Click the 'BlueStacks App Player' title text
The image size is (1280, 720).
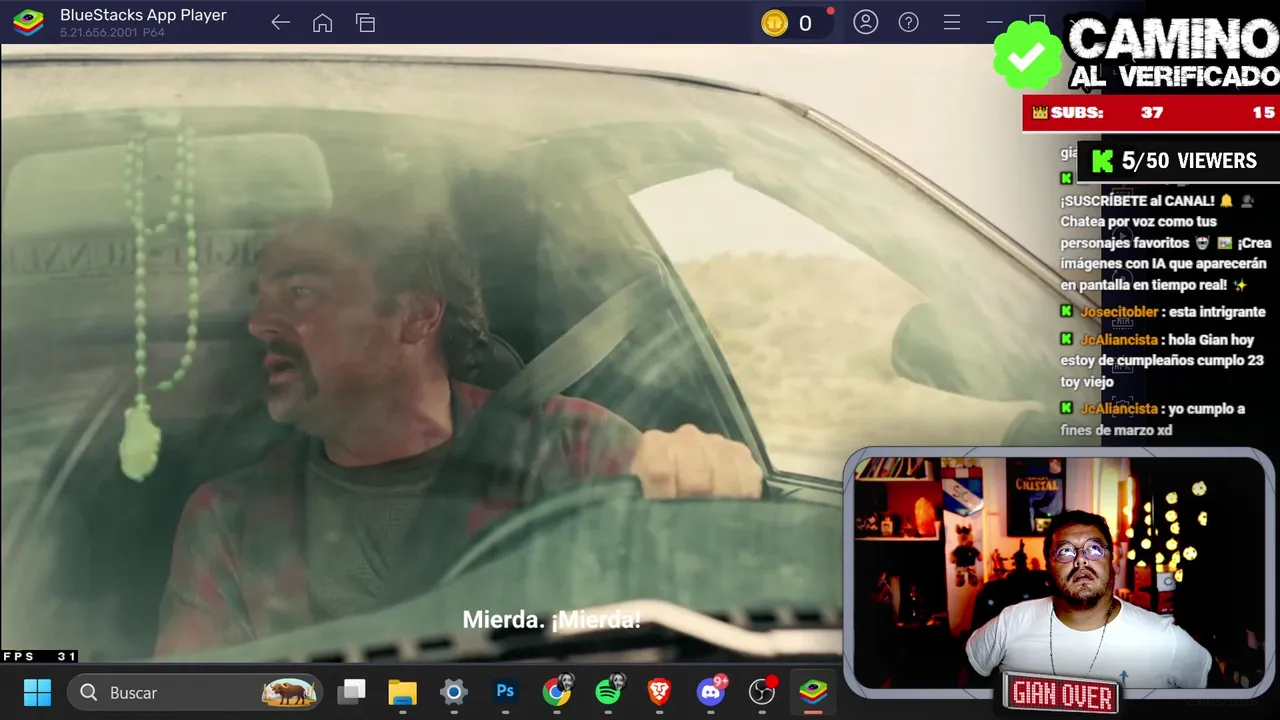[x=143, y=15]
